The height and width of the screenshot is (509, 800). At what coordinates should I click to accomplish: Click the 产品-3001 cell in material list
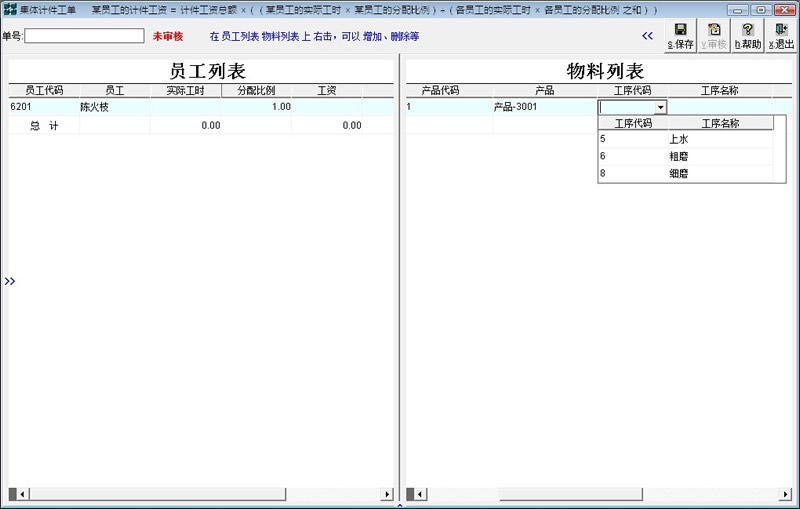(x=516, y=107)
